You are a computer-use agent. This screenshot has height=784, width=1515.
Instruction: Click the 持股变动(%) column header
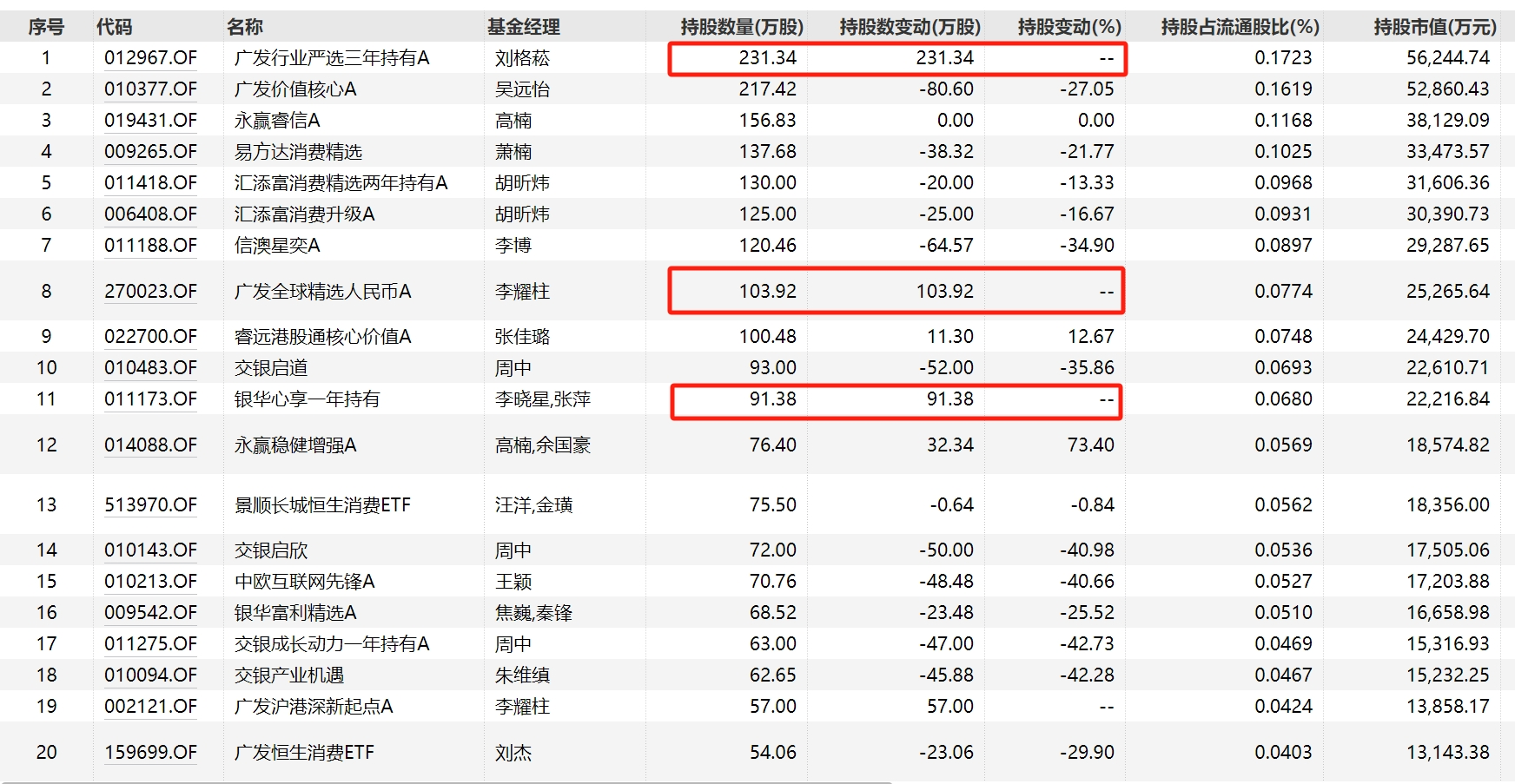click(1068, 27)
